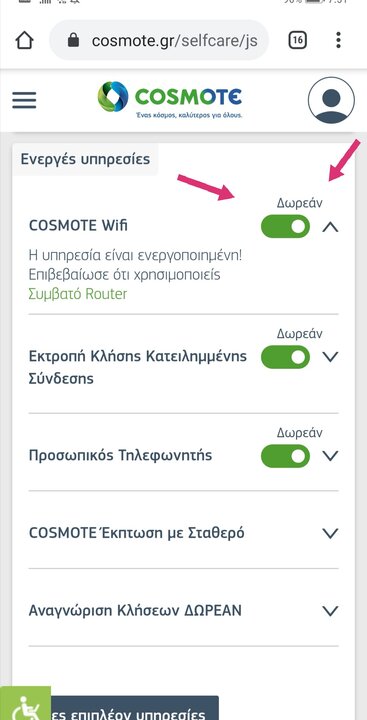Disable the COSMOTE Wifi toggle
Screen dimensions: 367x720
point(285,226)
